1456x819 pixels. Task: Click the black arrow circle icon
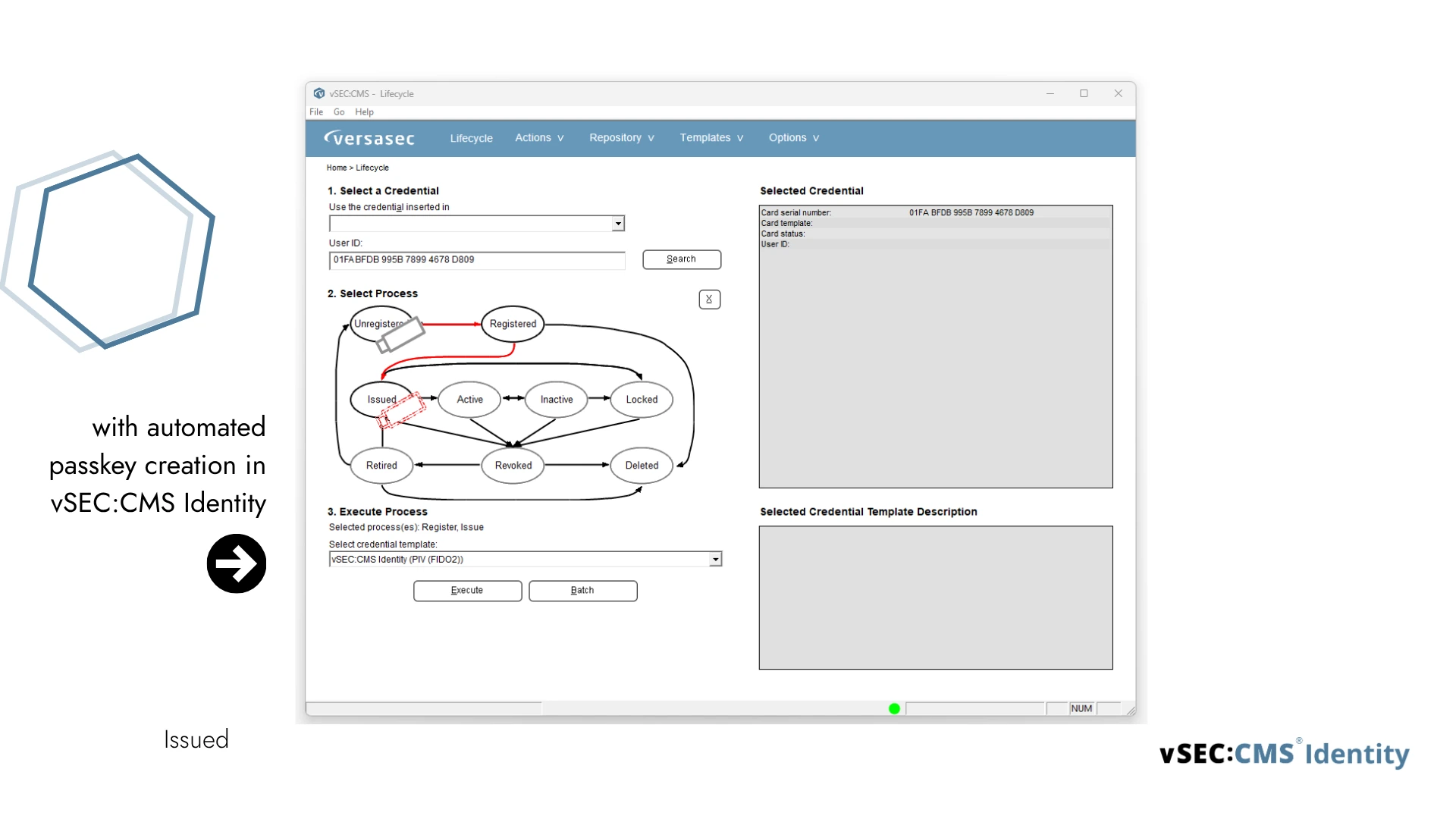point(237,563)
